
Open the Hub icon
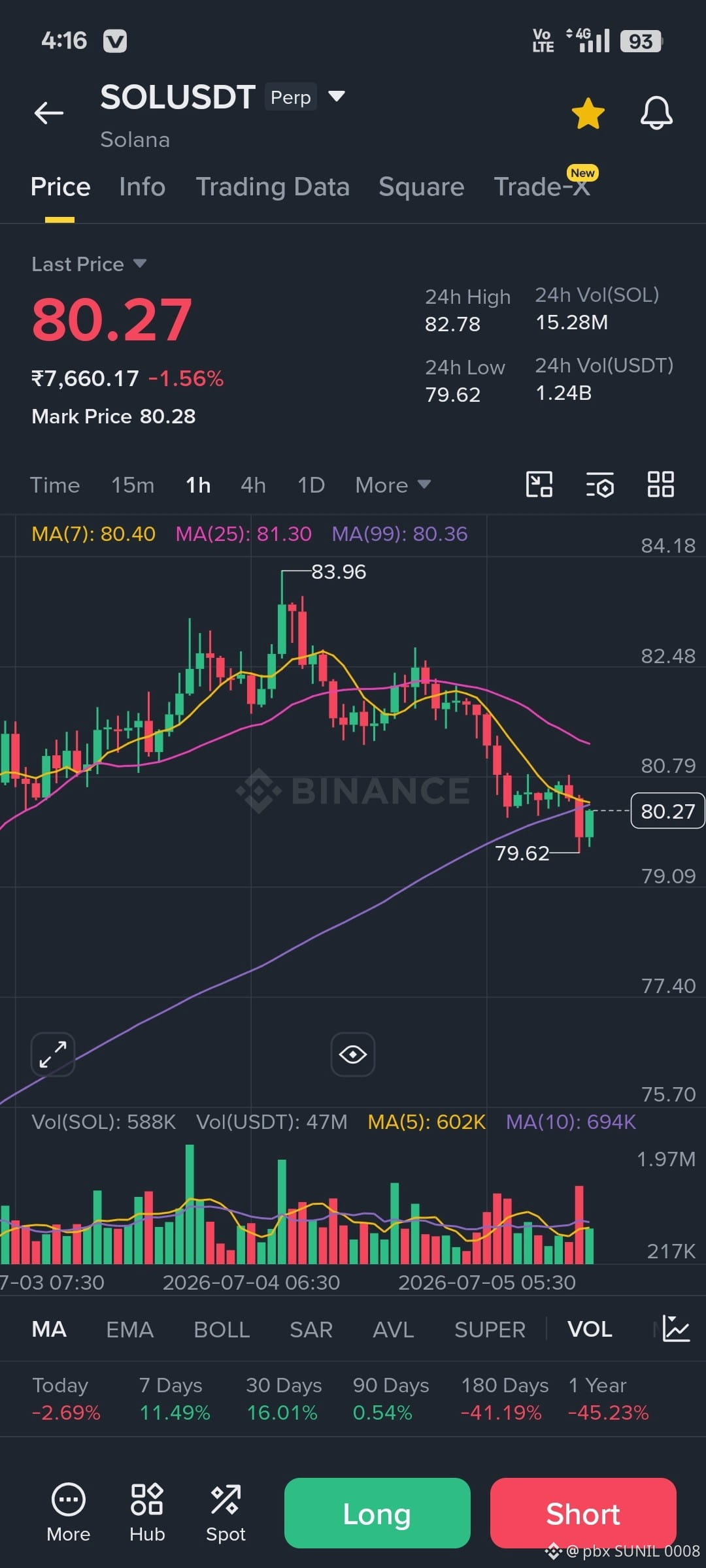(147, 1513)
